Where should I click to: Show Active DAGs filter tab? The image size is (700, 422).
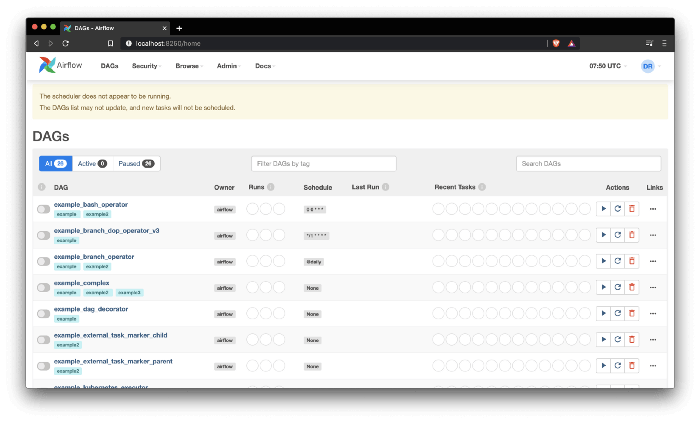click(92, 163)
